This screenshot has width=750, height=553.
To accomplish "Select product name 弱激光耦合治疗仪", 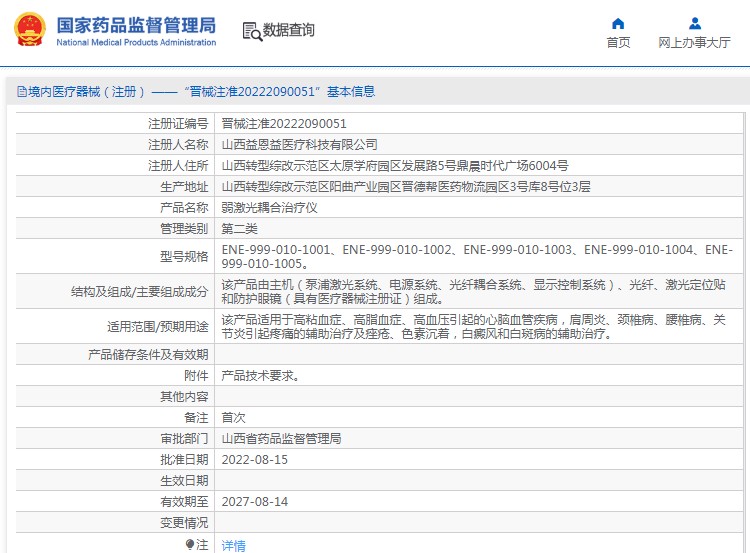I will [x=269, y=208].
